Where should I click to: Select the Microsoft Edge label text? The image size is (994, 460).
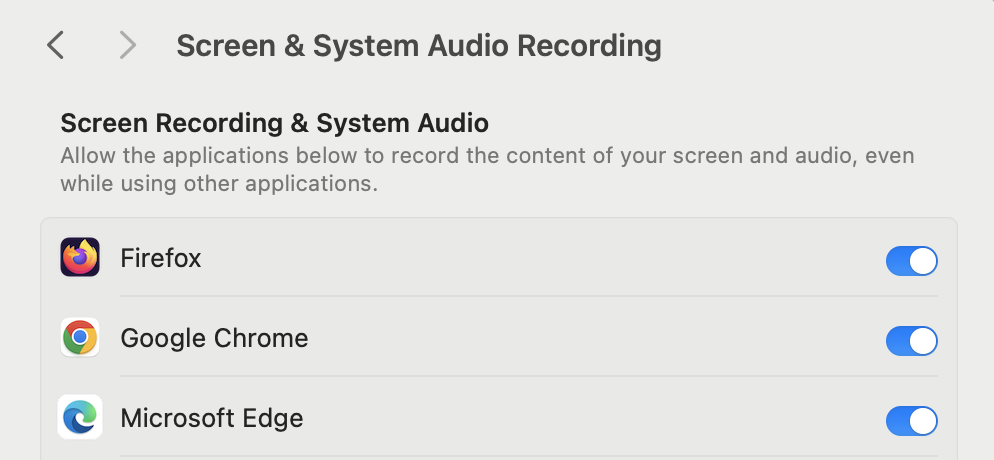(212, 418)
